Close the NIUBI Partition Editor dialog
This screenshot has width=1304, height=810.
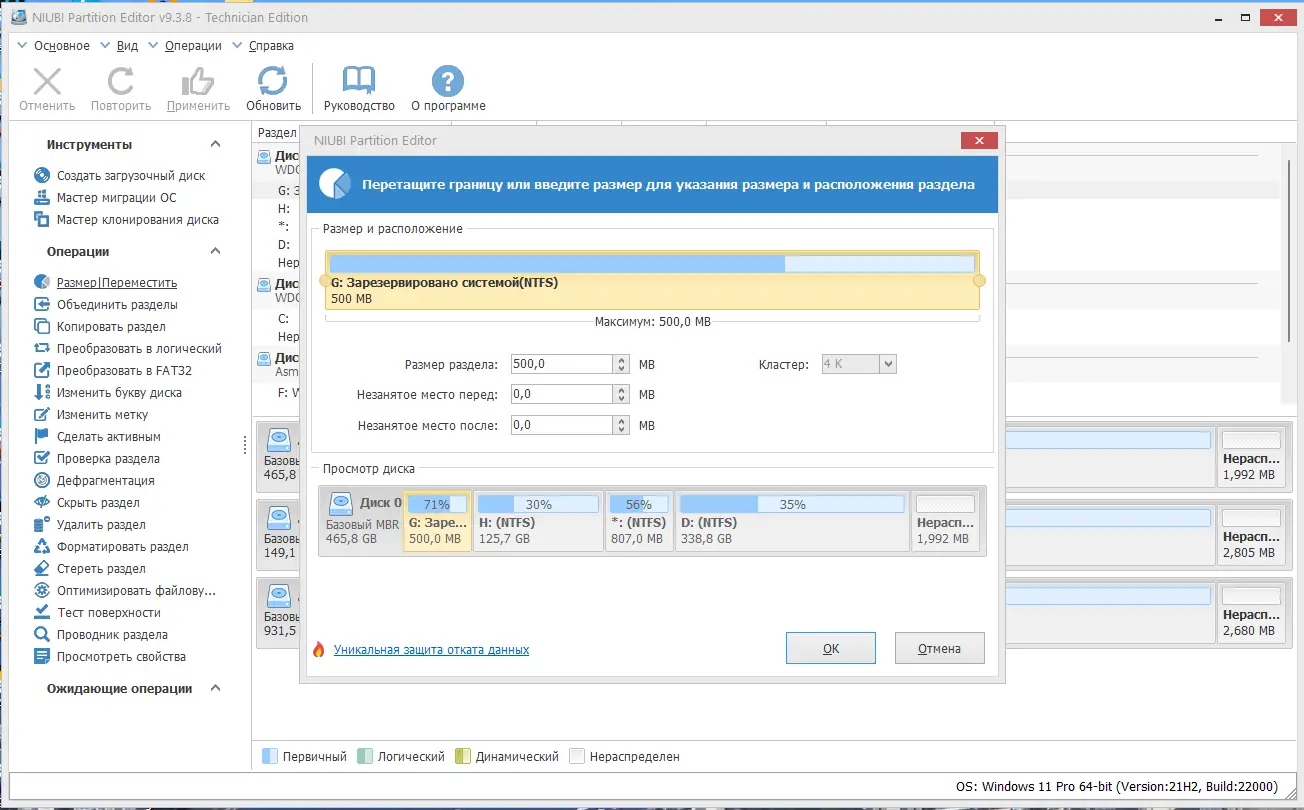point(979,141)
